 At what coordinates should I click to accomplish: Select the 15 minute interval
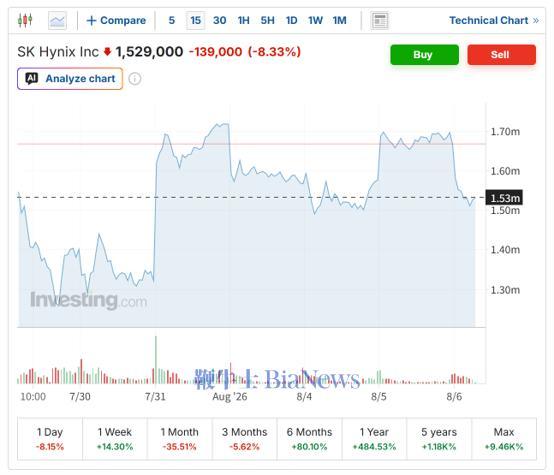195,20
